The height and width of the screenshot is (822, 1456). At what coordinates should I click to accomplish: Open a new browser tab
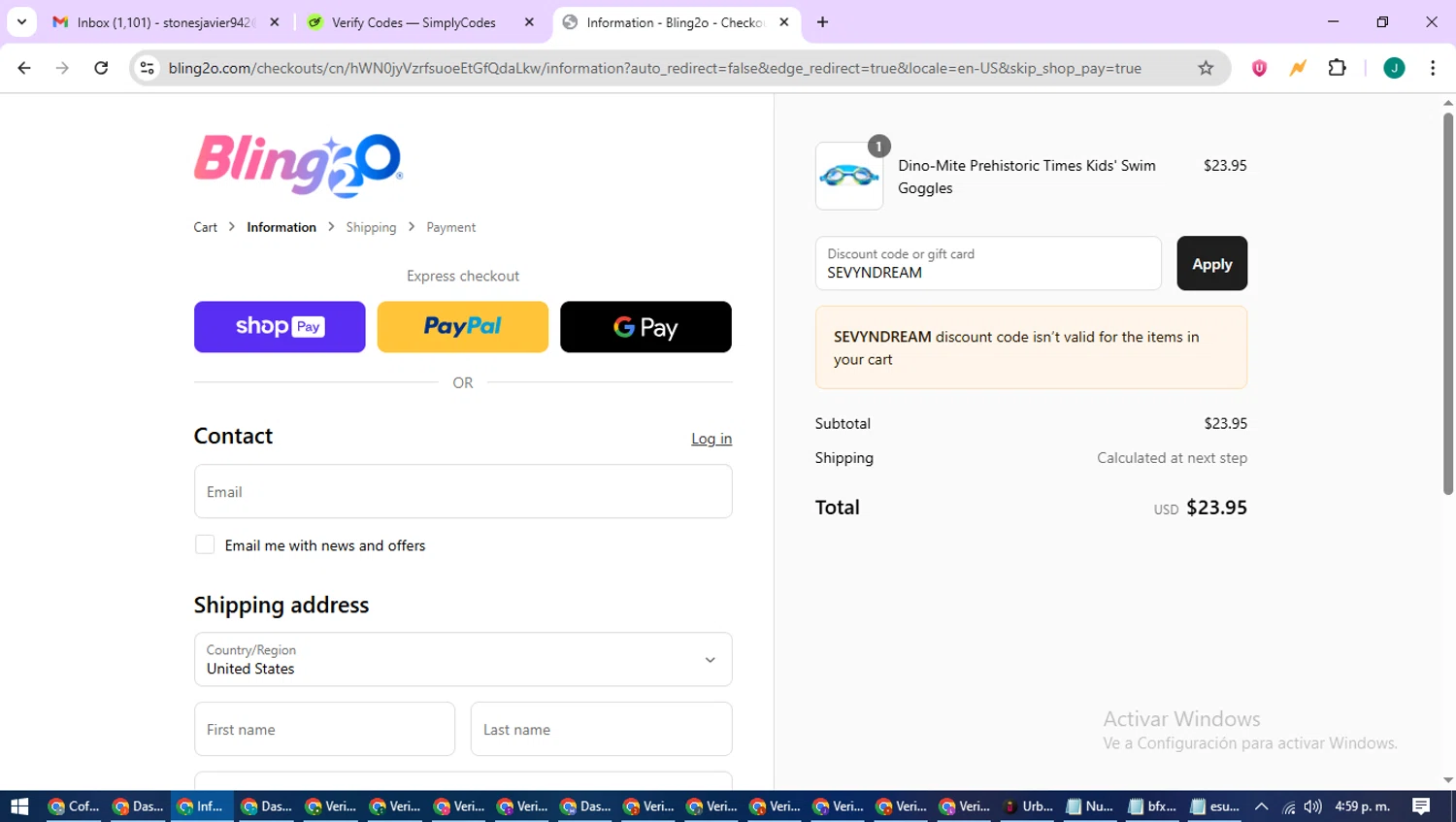[x=823, y=22]
